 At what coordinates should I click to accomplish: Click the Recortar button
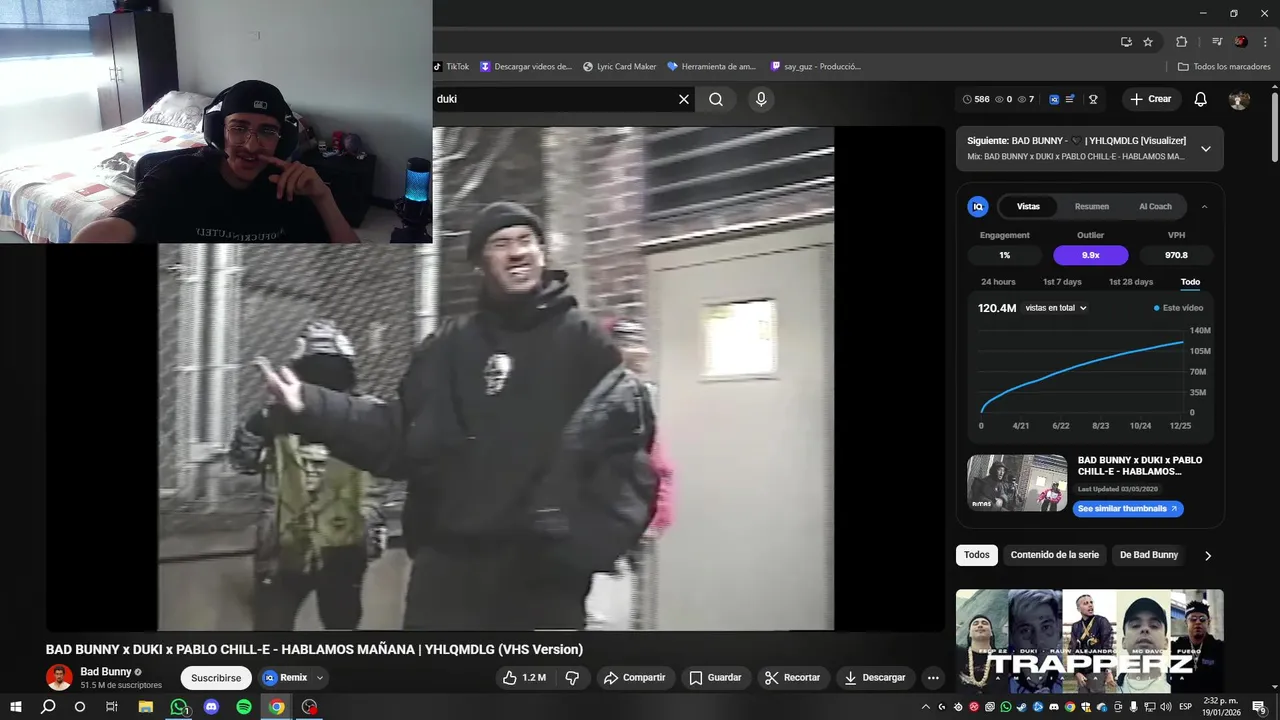coord(792,678)
